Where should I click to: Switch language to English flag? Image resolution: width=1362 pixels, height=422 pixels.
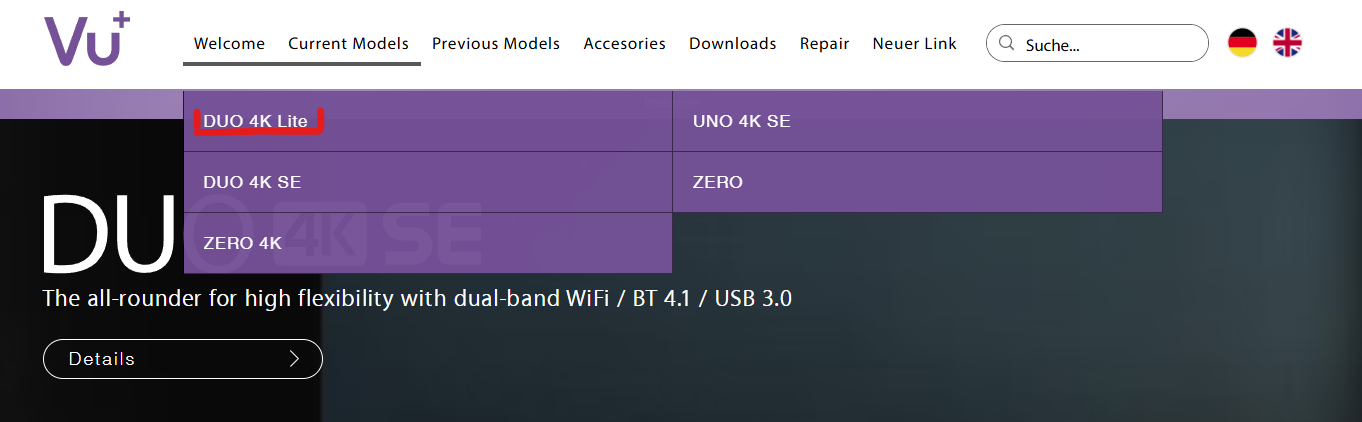1287,43
